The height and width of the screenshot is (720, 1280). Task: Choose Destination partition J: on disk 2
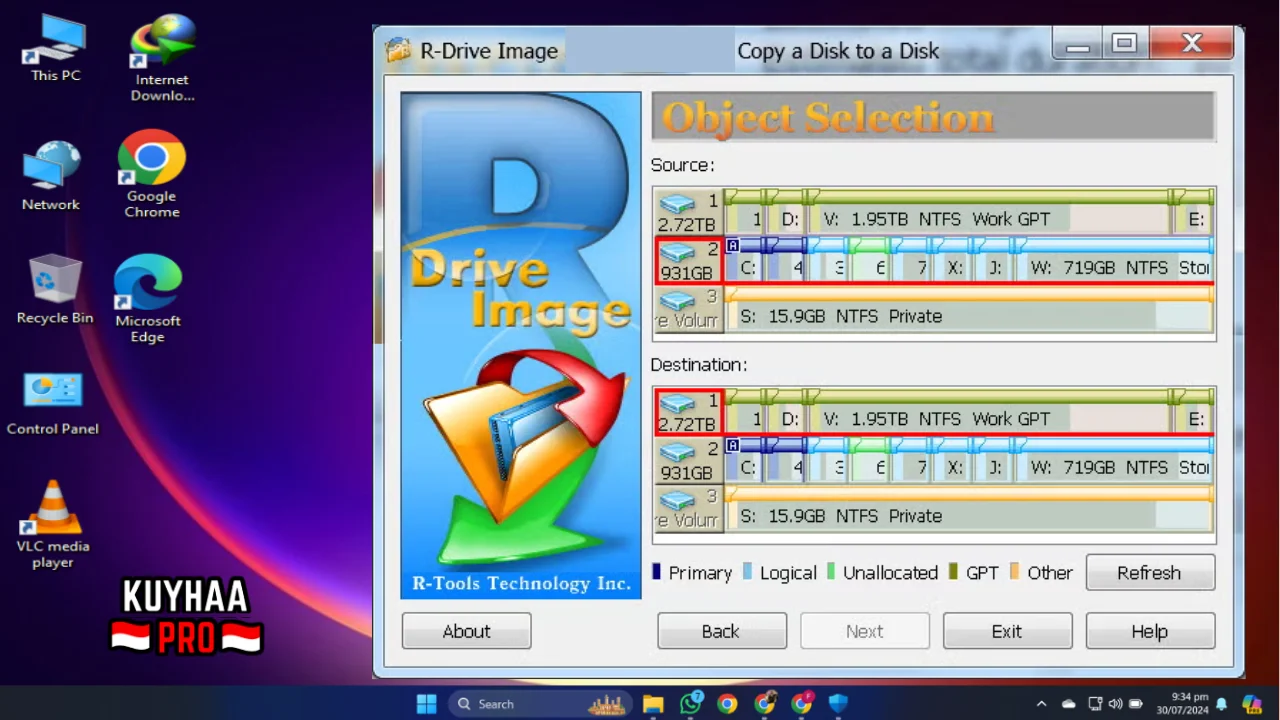(994, 460)
